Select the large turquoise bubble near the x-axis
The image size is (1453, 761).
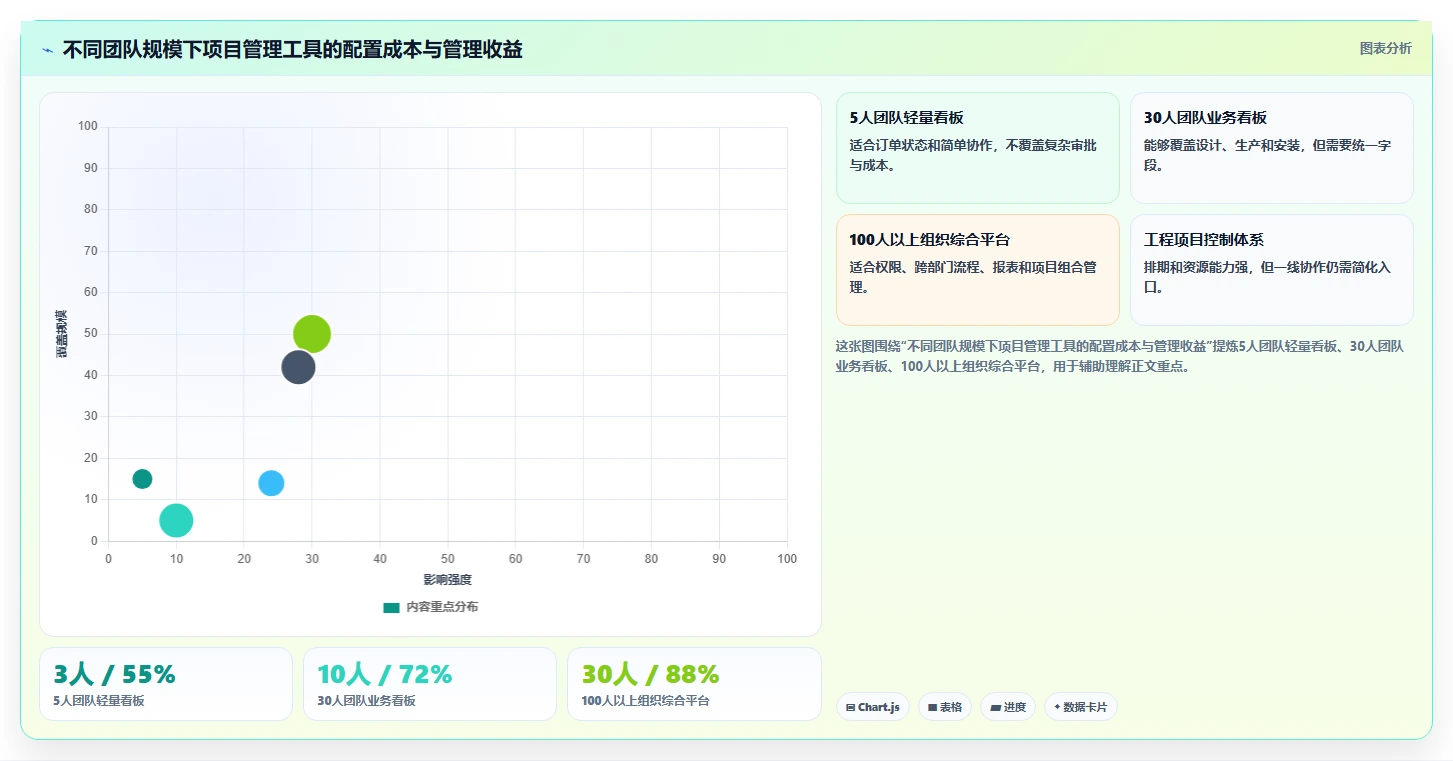[176, 520]
